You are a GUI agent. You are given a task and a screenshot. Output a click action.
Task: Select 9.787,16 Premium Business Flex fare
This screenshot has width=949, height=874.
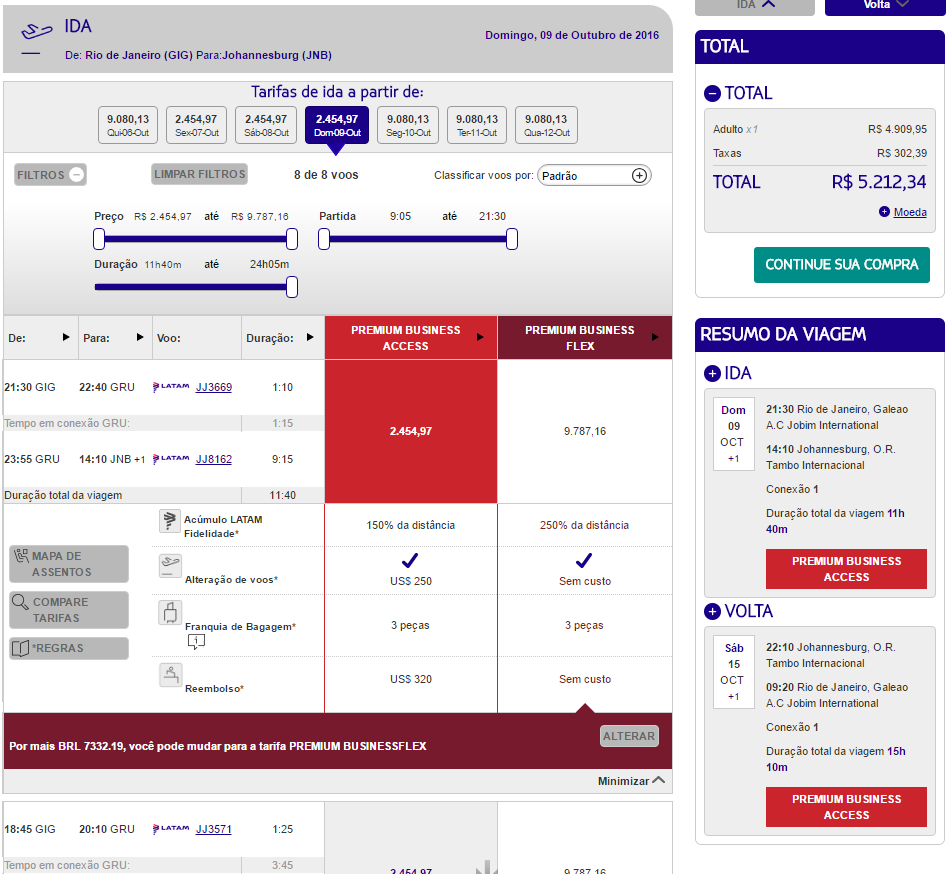point(585,431)
